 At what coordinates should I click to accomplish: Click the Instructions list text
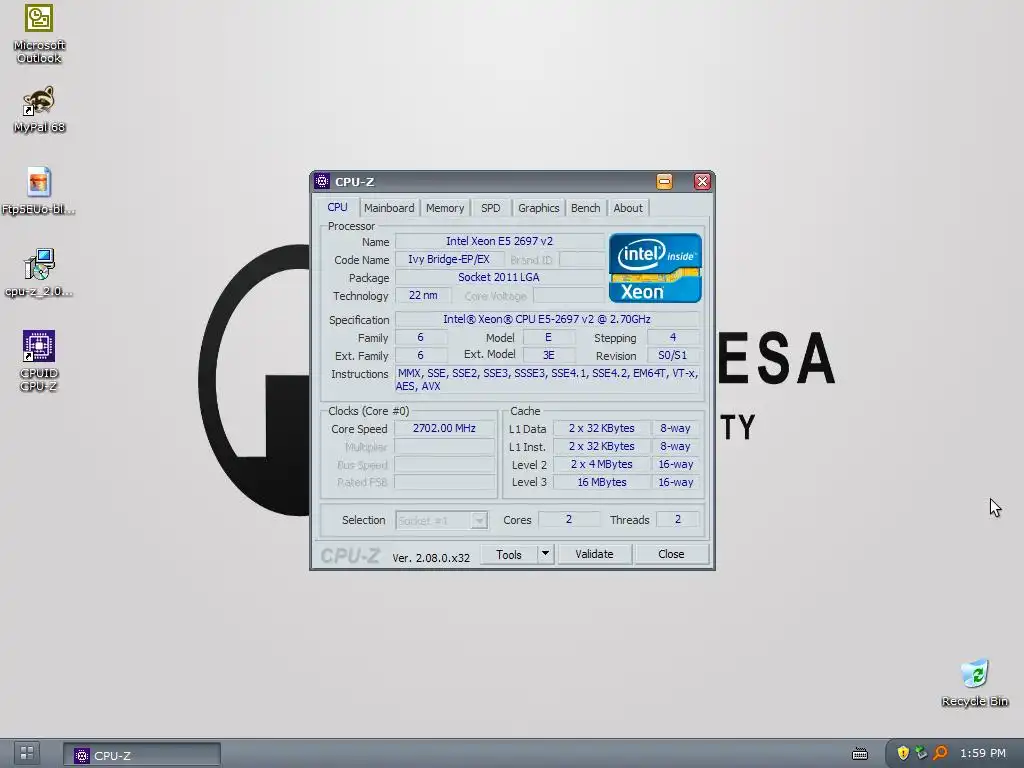click(x=547, y=379)
